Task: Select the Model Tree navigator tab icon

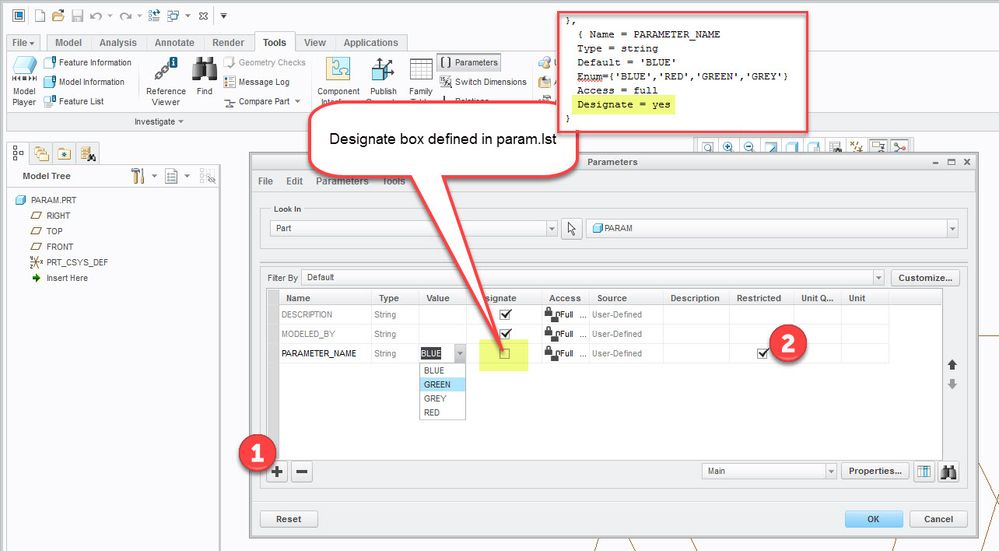Action: [x=18, y=153]
